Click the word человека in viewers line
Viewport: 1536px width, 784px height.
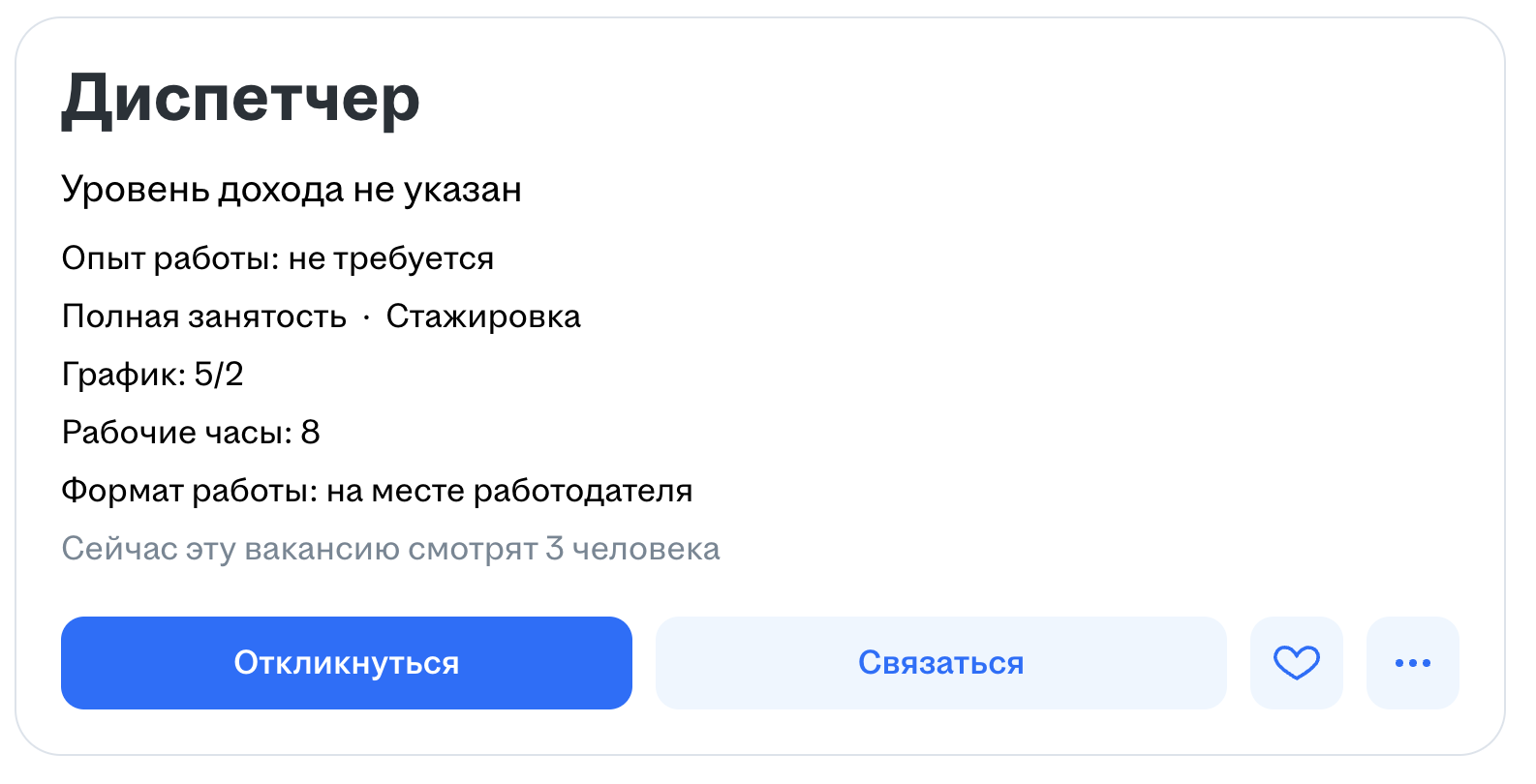[x=646, y=549]
